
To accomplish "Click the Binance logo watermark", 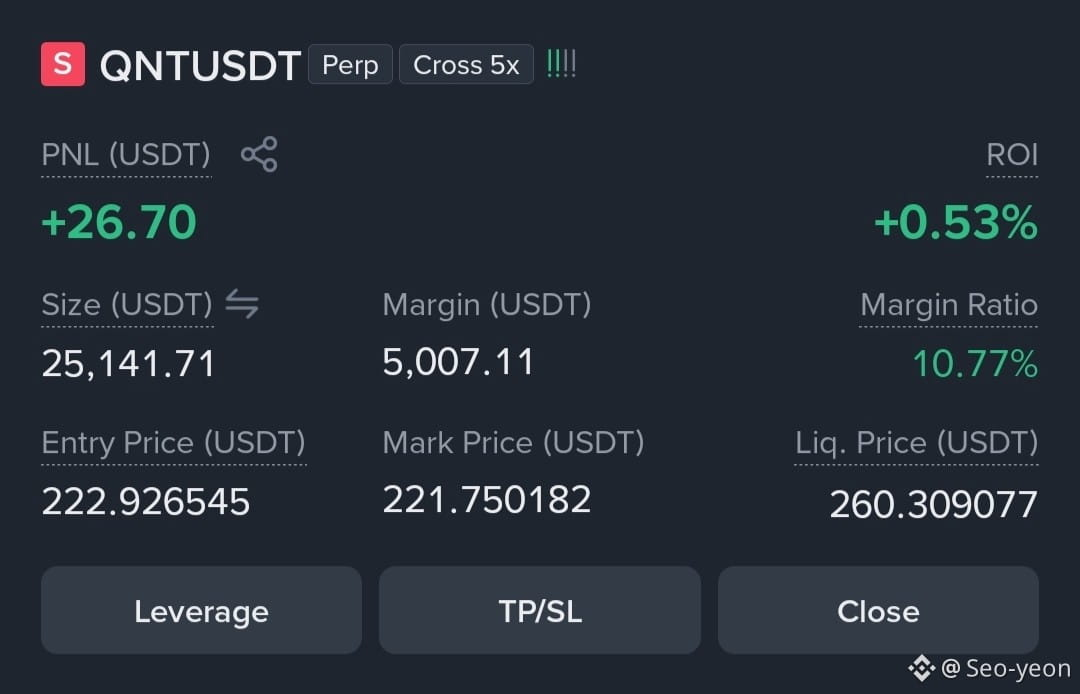I will pyautogui.click(x=921, y=668).
